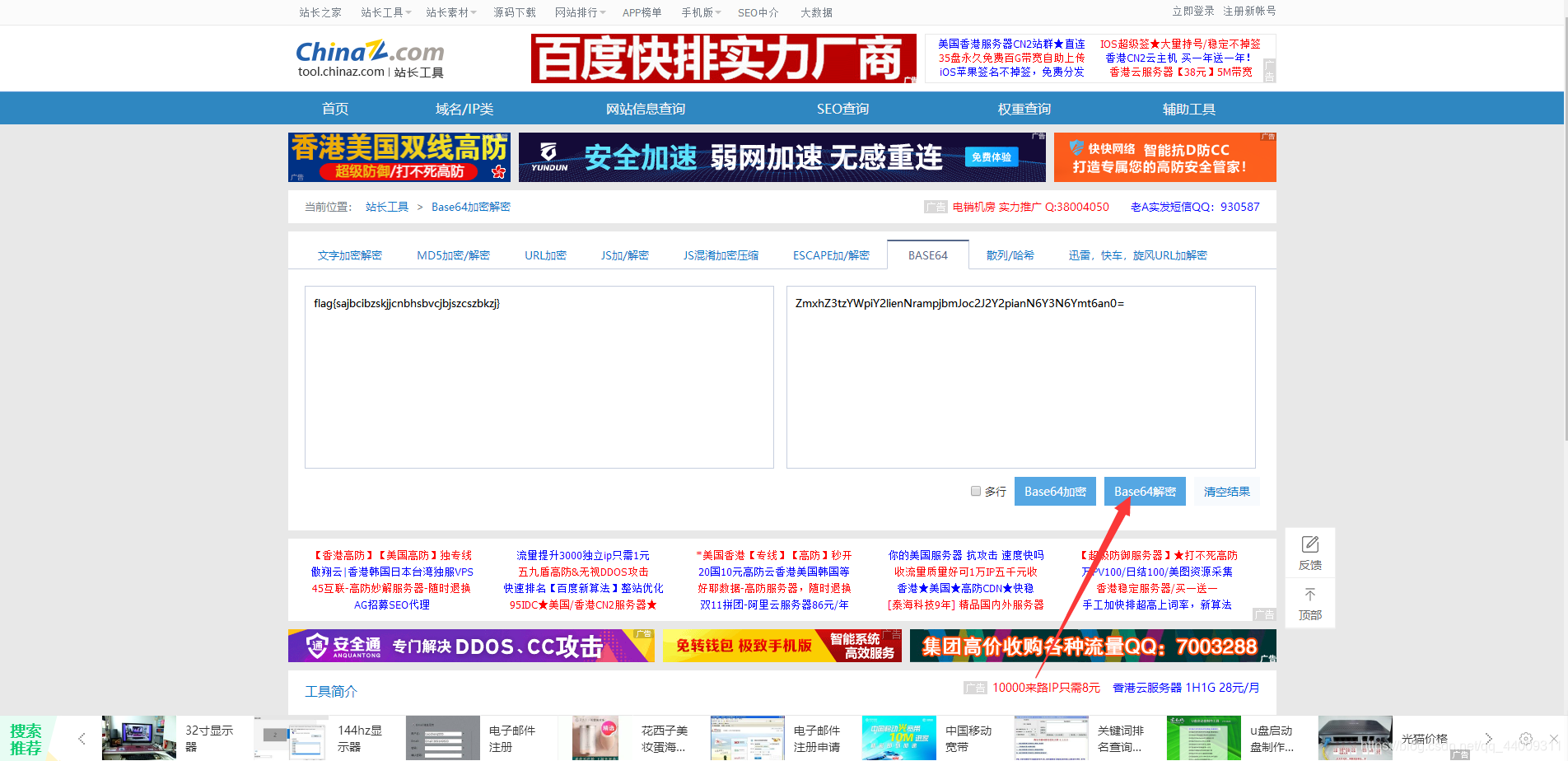Viewport: 1568px width, 761px height.
Task: Open the SEO查询 navigation menu
Action: (842, 108)
